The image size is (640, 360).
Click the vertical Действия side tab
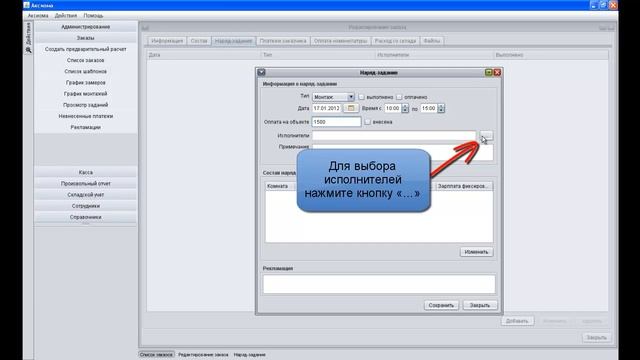pos(28,34)
